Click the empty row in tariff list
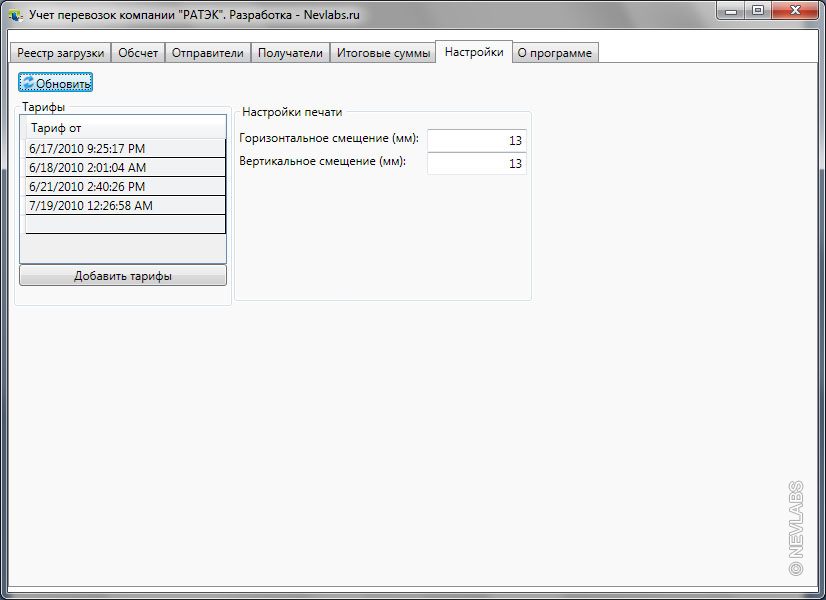 122,224
